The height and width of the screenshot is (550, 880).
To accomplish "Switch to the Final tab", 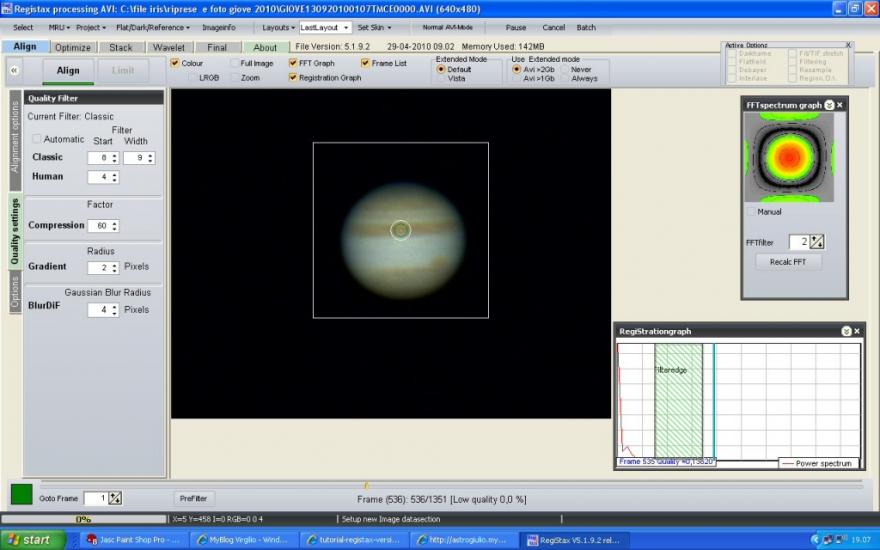I will pos(217,48).
